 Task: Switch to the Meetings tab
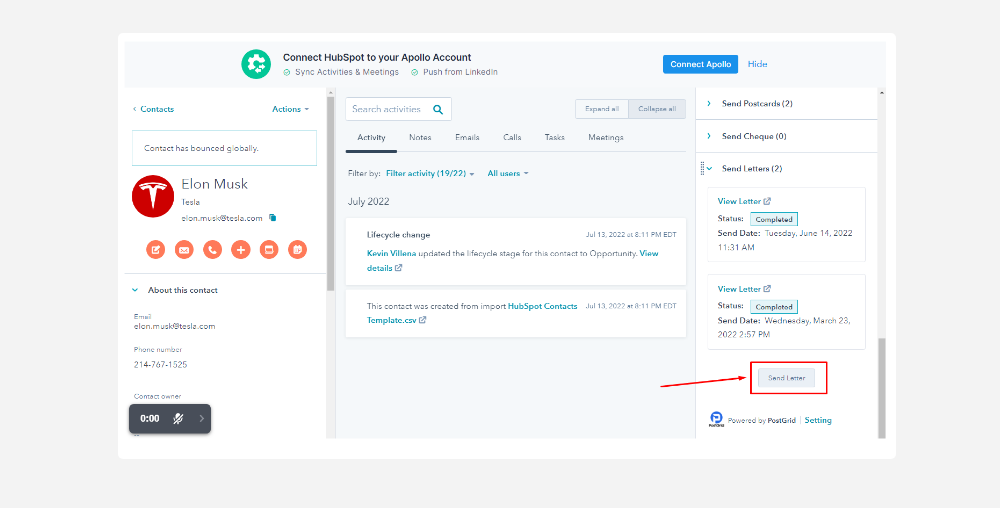pos(605,137)
